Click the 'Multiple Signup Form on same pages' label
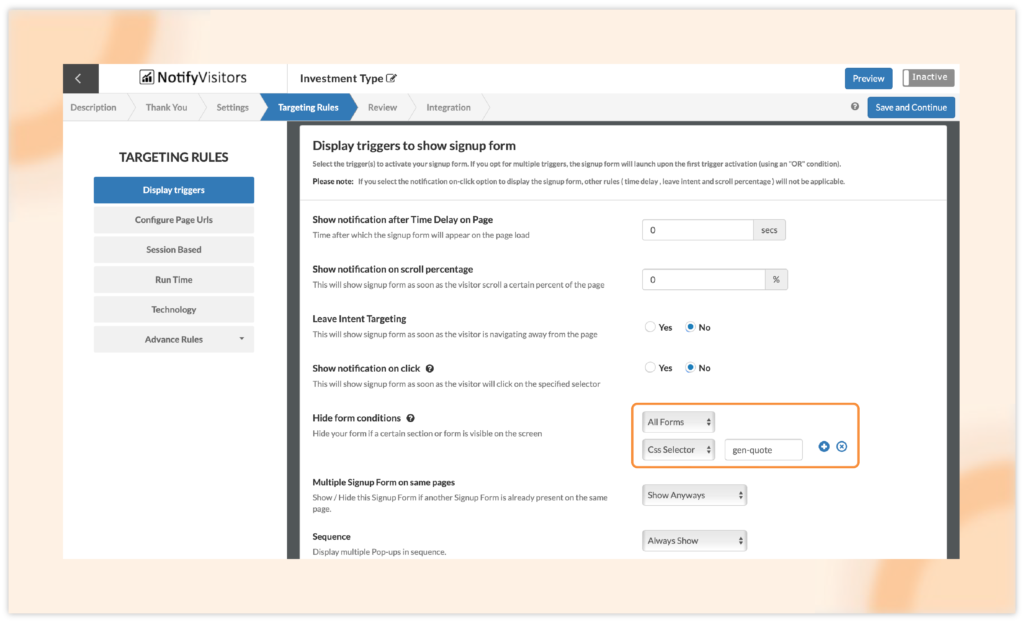This screenshot has width=1024, height=623. (x=383, y=483)
